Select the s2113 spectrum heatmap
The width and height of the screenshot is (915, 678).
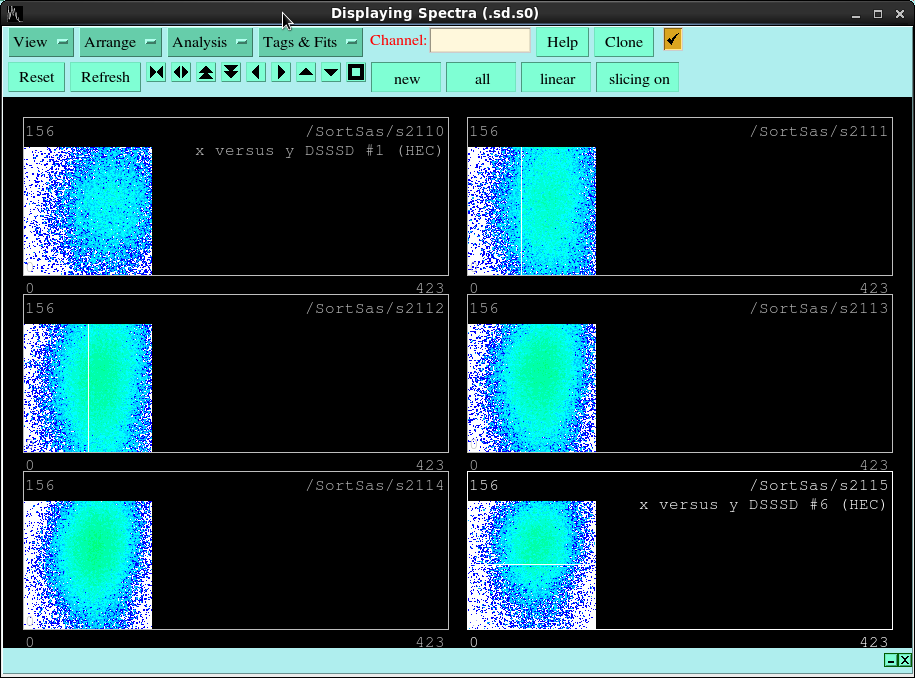coord(532,388)
